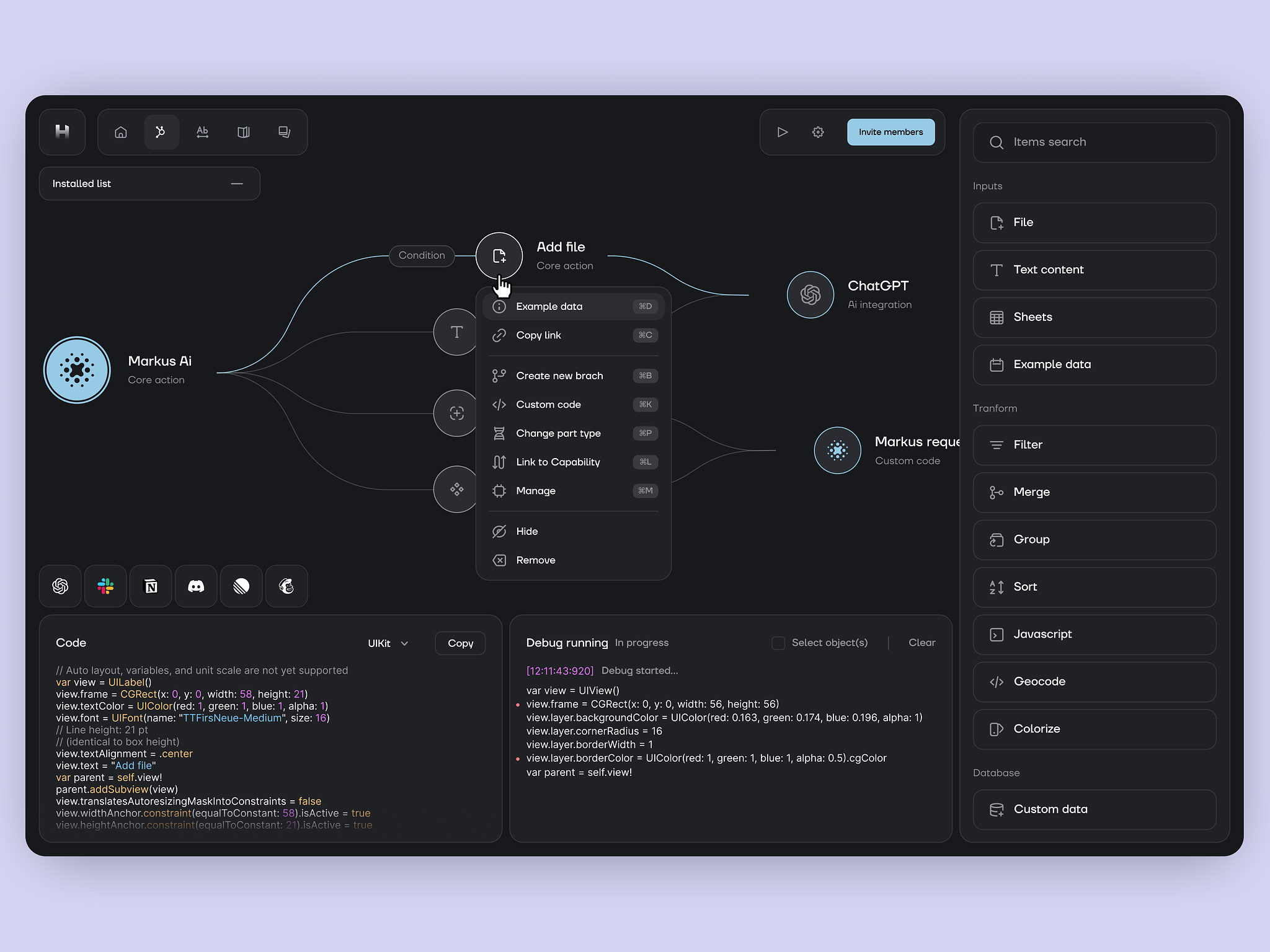The width and height of the screenshot is (1270, 952).
Task: Click the Copy button in code panel
Action: click(460, 642)
